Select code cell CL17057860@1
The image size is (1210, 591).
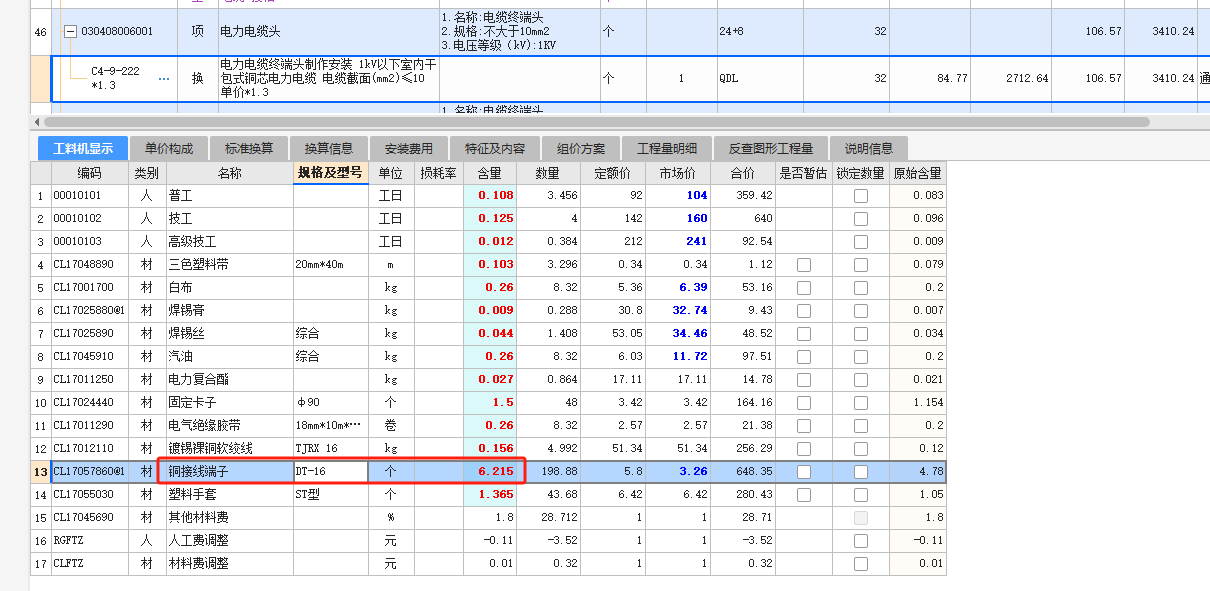tap(90, 471)
